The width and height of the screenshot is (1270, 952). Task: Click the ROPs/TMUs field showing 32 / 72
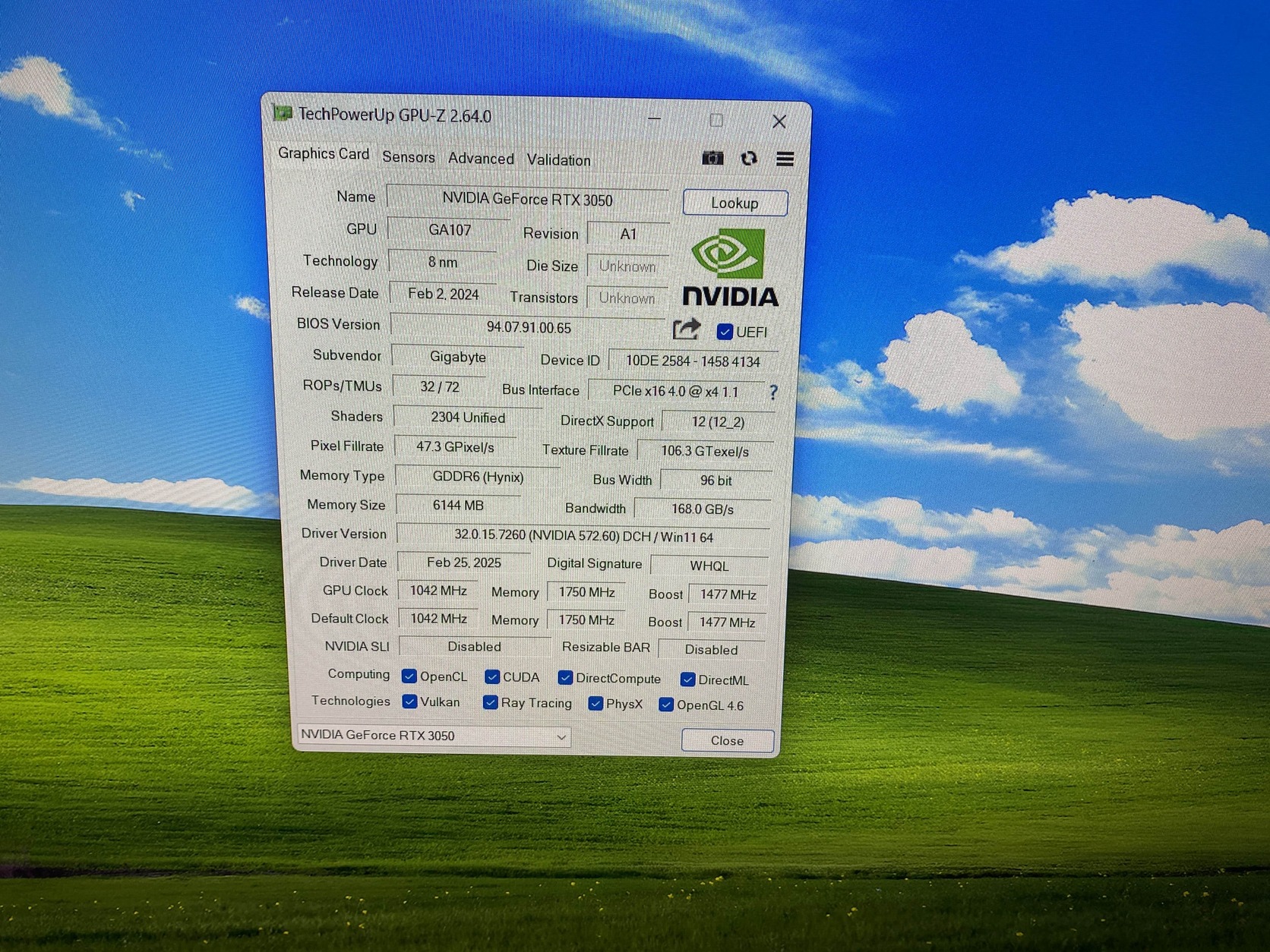pyautogui.click(x=440, y=386)
